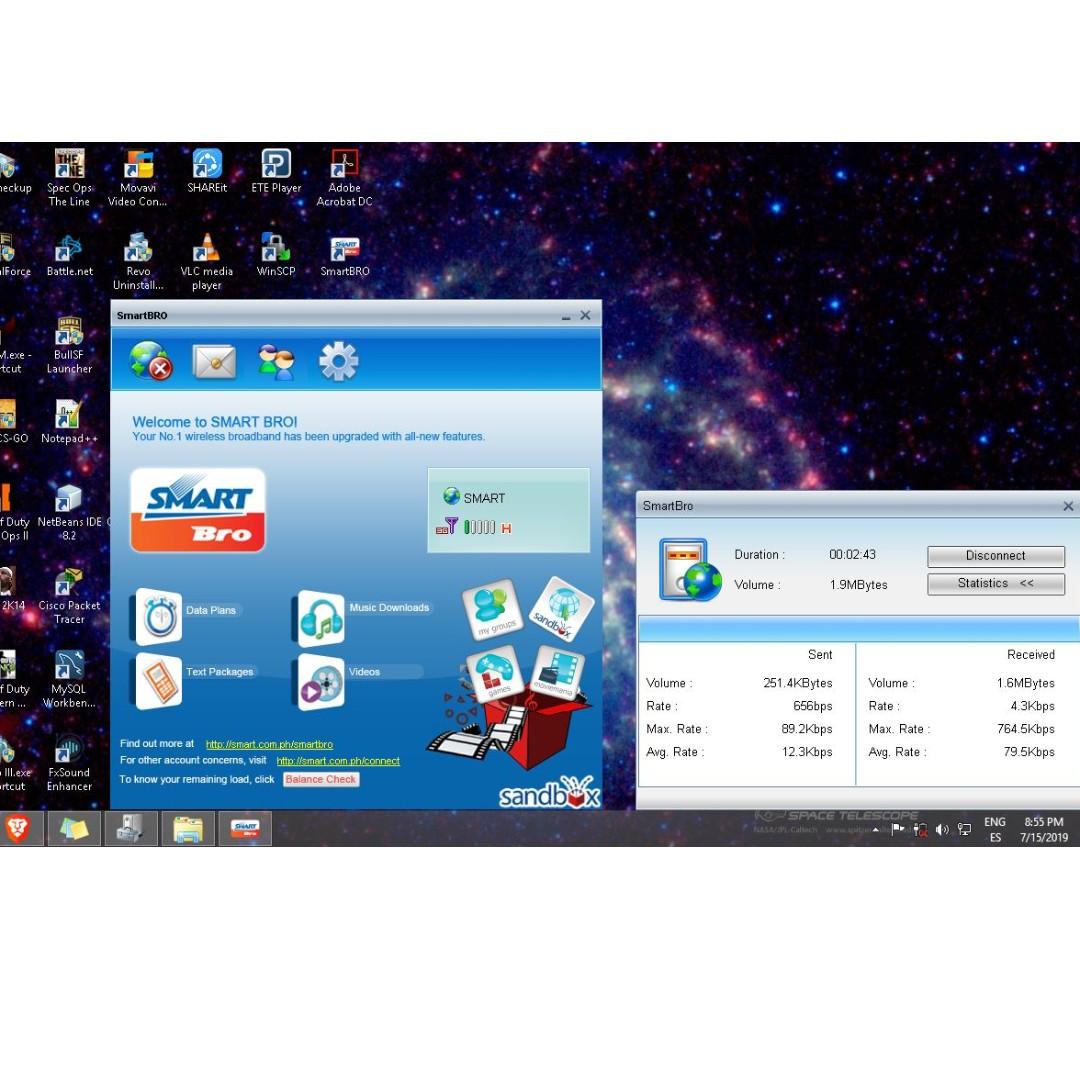Click SmartBRO taskbar button
This screenshot has height=1080, width=1080.
(245, 829)
